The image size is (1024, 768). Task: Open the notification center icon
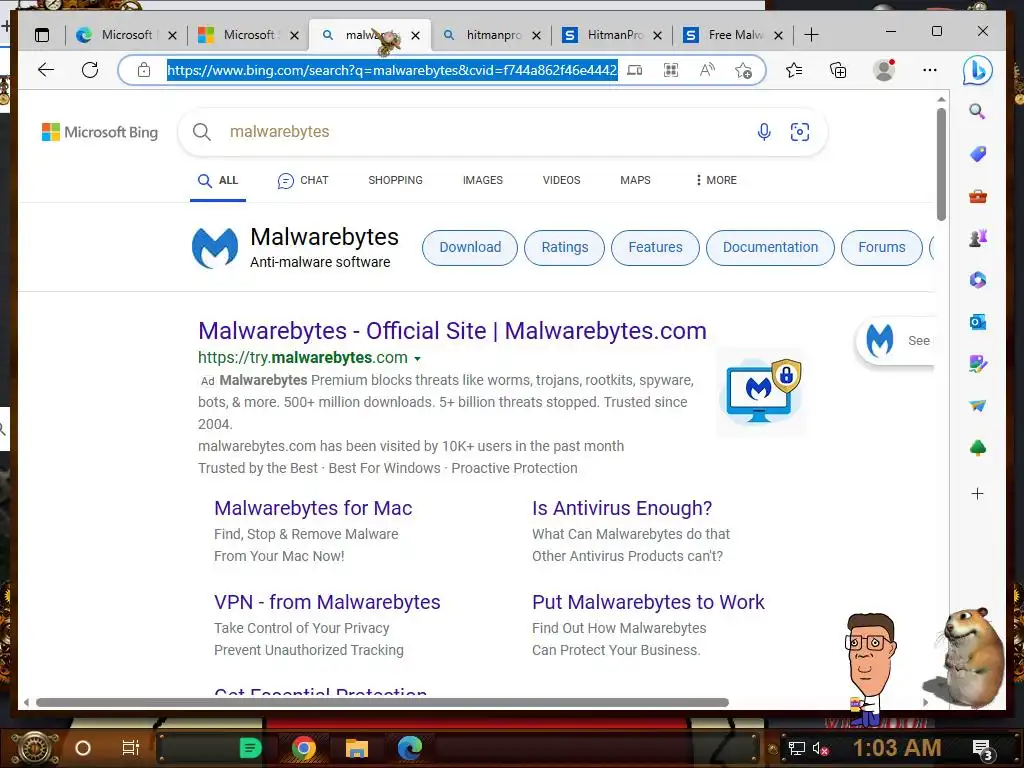[x=982, y=750]
